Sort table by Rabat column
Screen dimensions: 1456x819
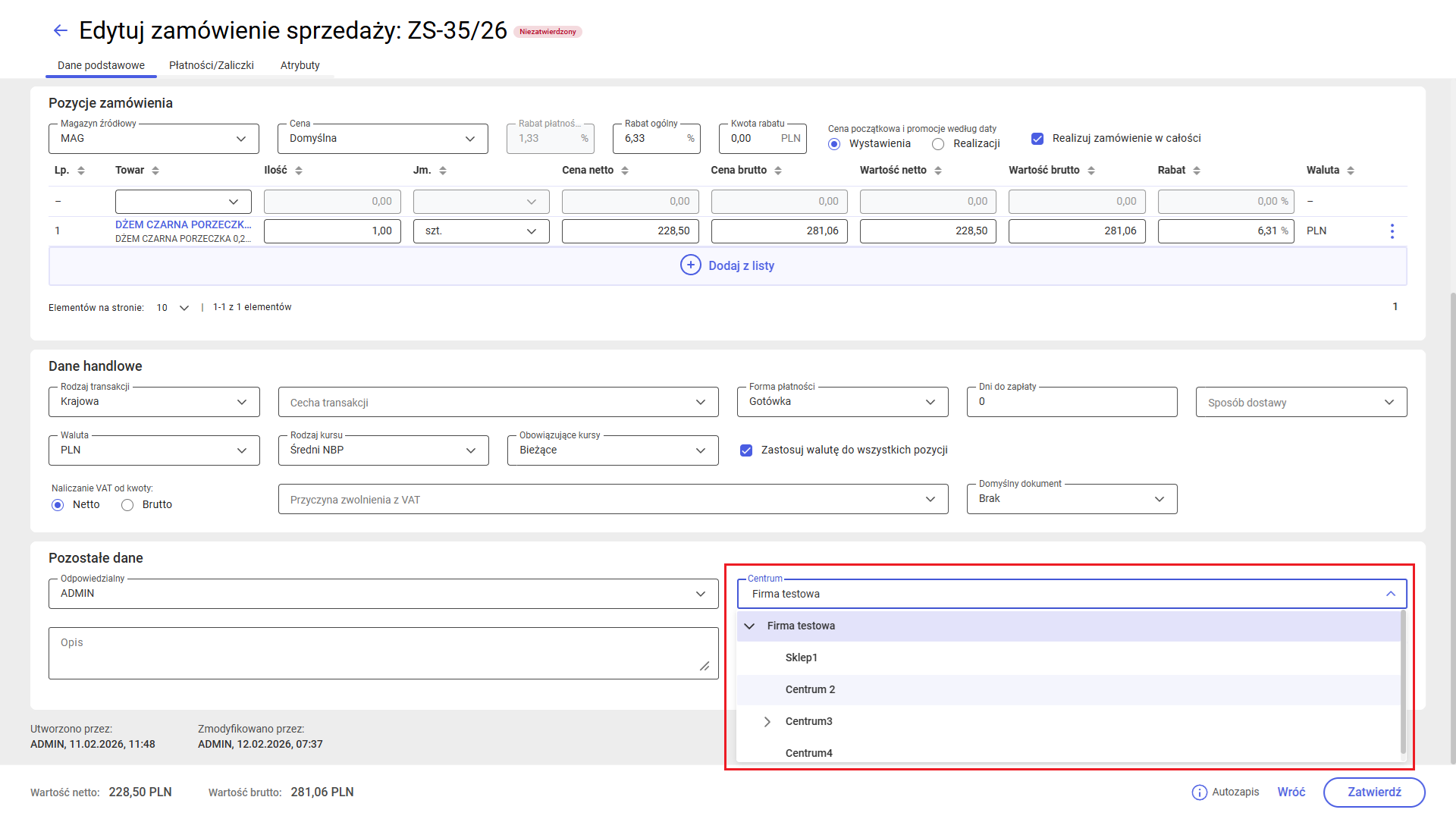pos(1197,171)
